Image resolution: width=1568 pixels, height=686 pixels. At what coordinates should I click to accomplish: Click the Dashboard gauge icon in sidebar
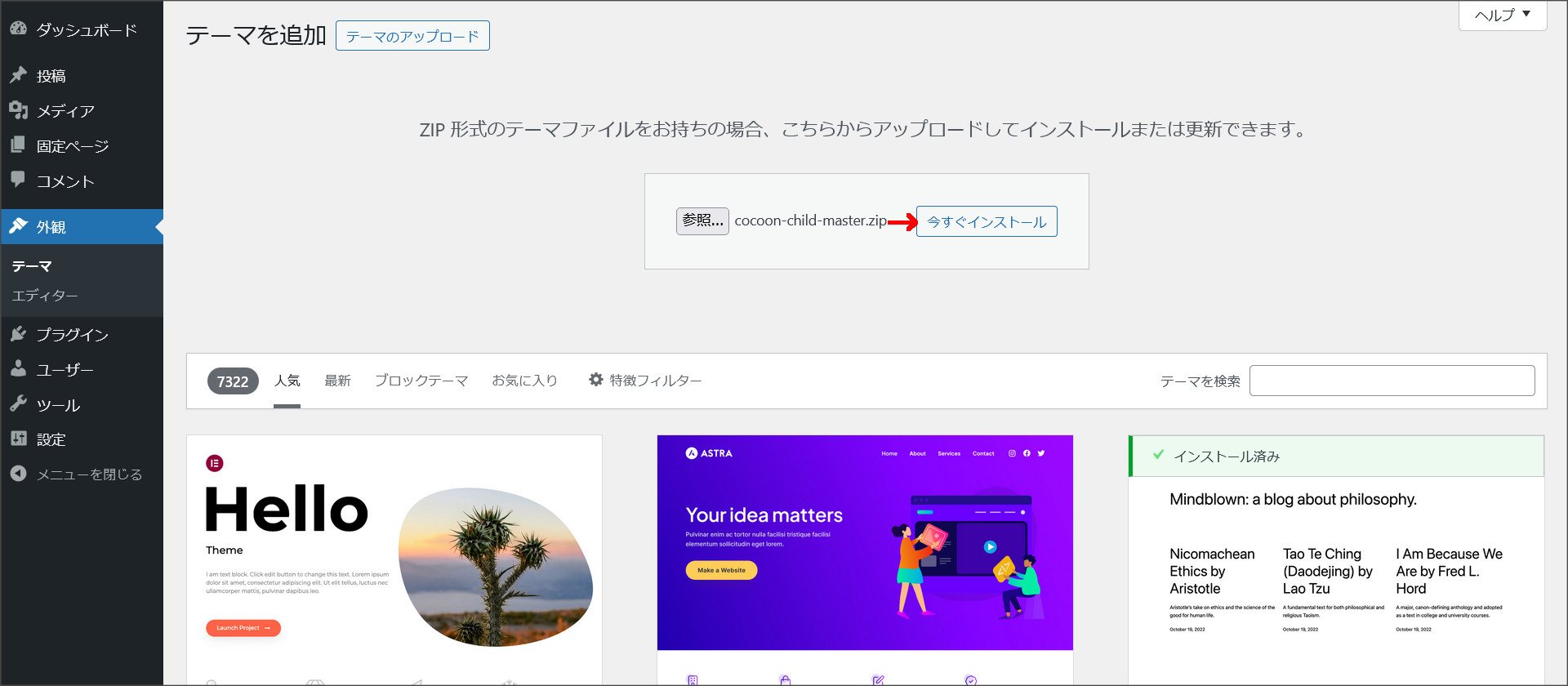(x=19, y=29)
